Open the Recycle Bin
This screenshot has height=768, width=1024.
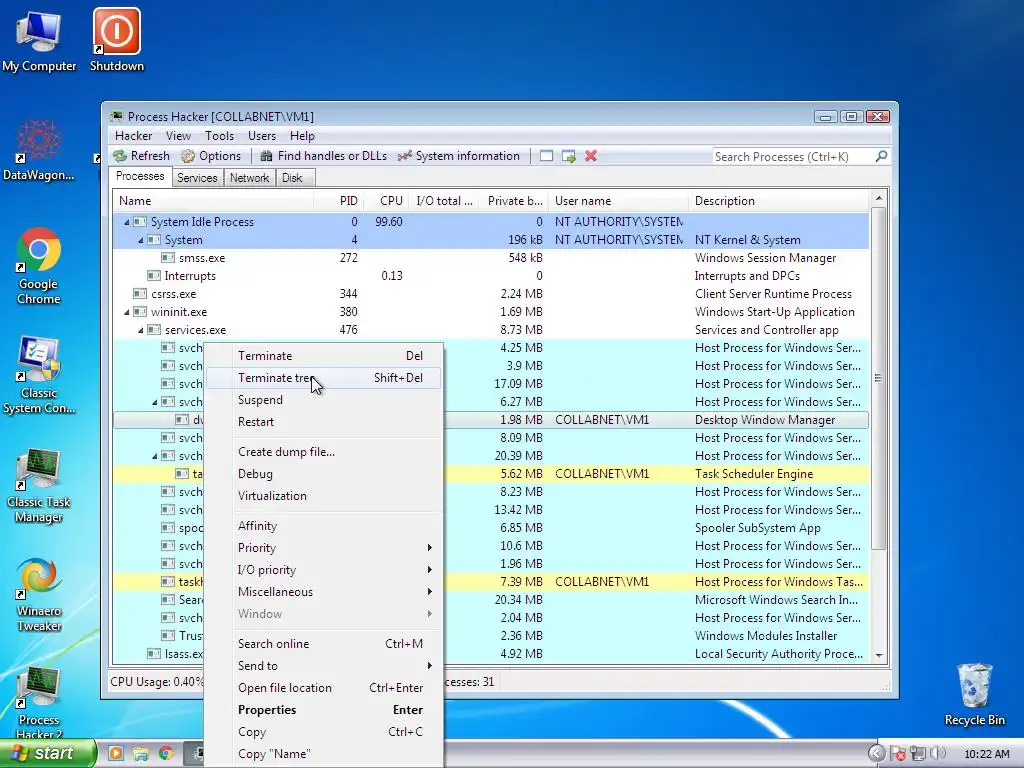[x=974, y=694]
